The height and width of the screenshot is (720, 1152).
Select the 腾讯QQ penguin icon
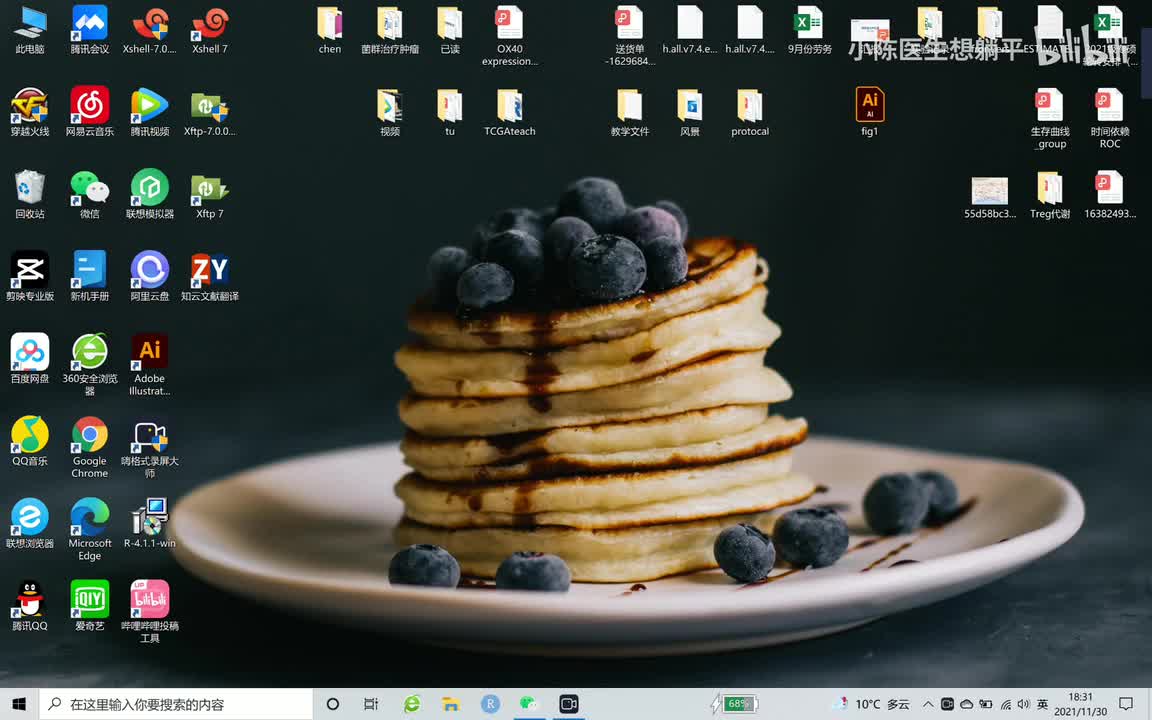point(30,607)
